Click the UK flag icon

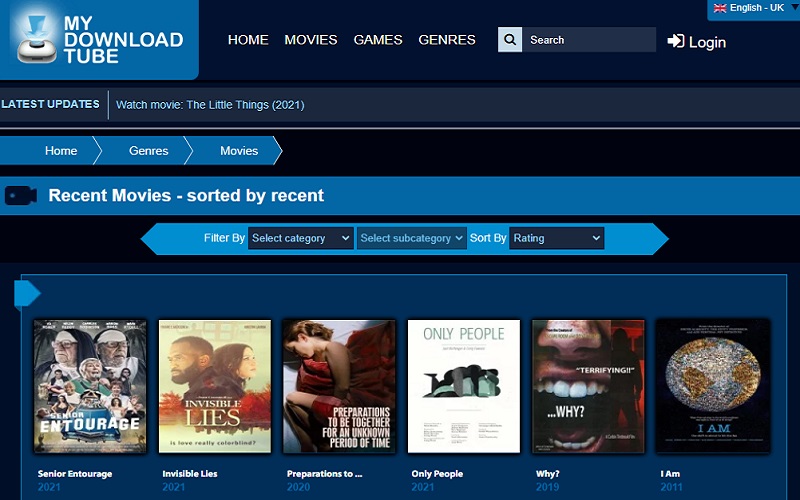pyautogui.click(x=720, y=8)
